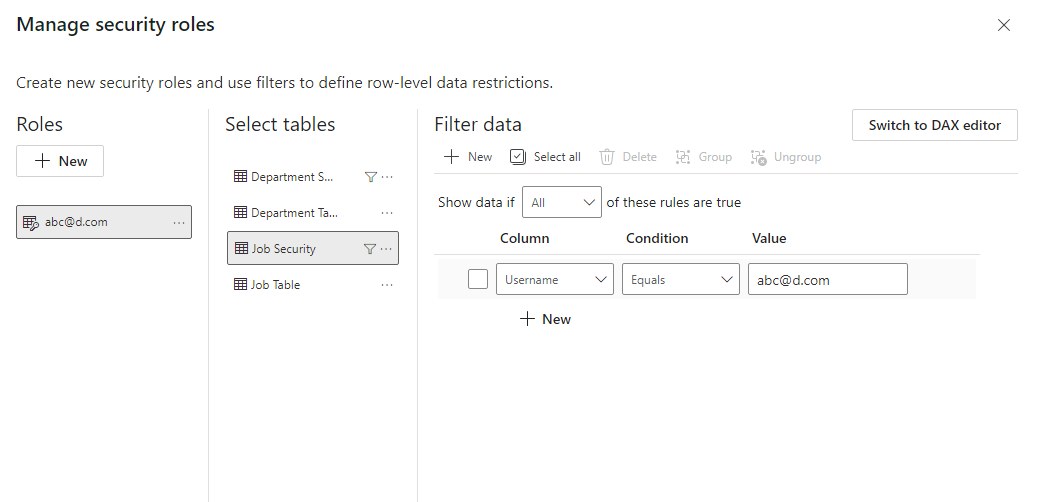Open more options for the Department Ta... table
Screen dimensions: 1047x502
click(387, 213)
